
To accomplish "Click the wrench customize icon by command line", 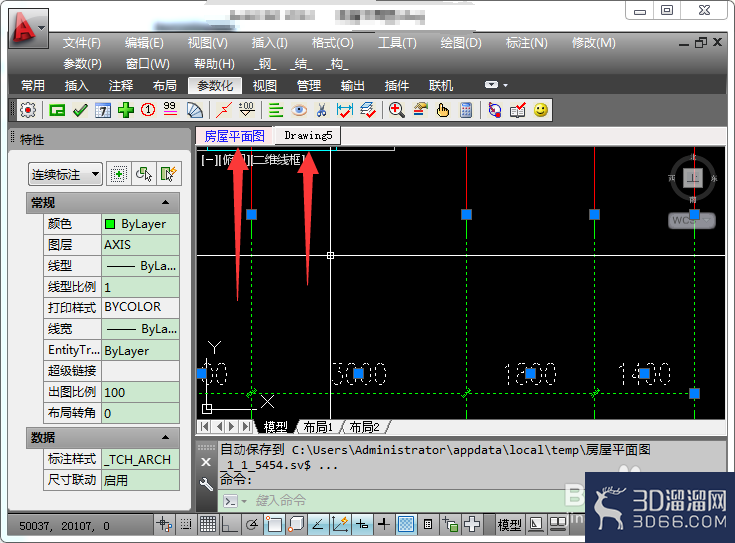I will point(206,483).
